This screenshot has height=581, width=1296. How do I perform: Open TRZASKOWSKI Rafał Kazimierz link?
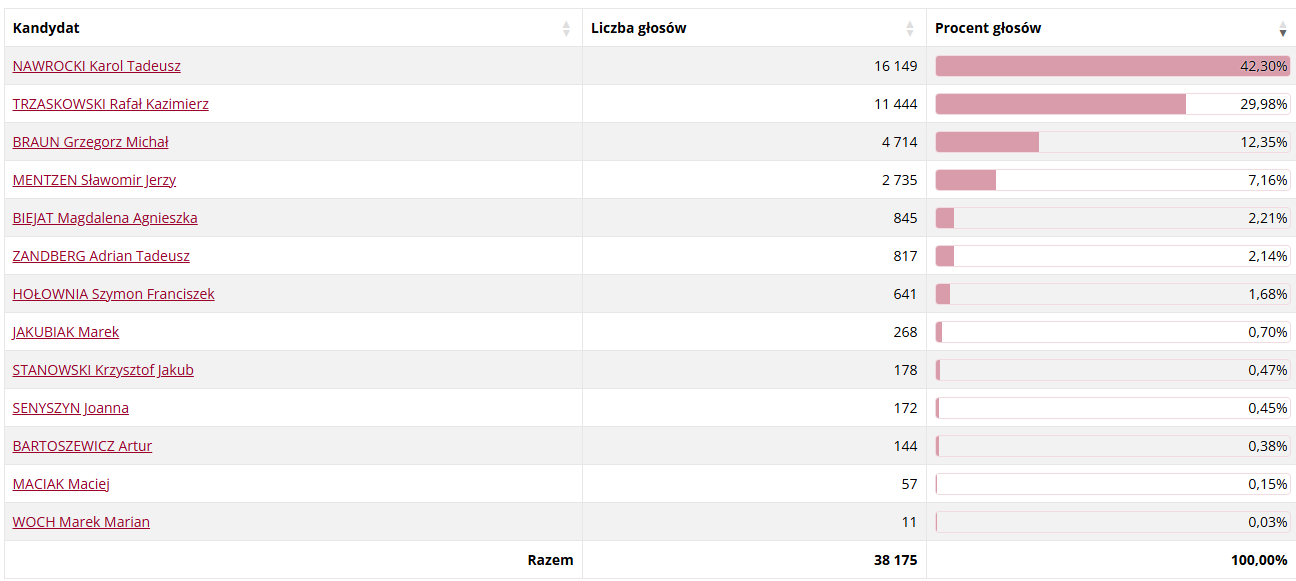tap(111, 104)
